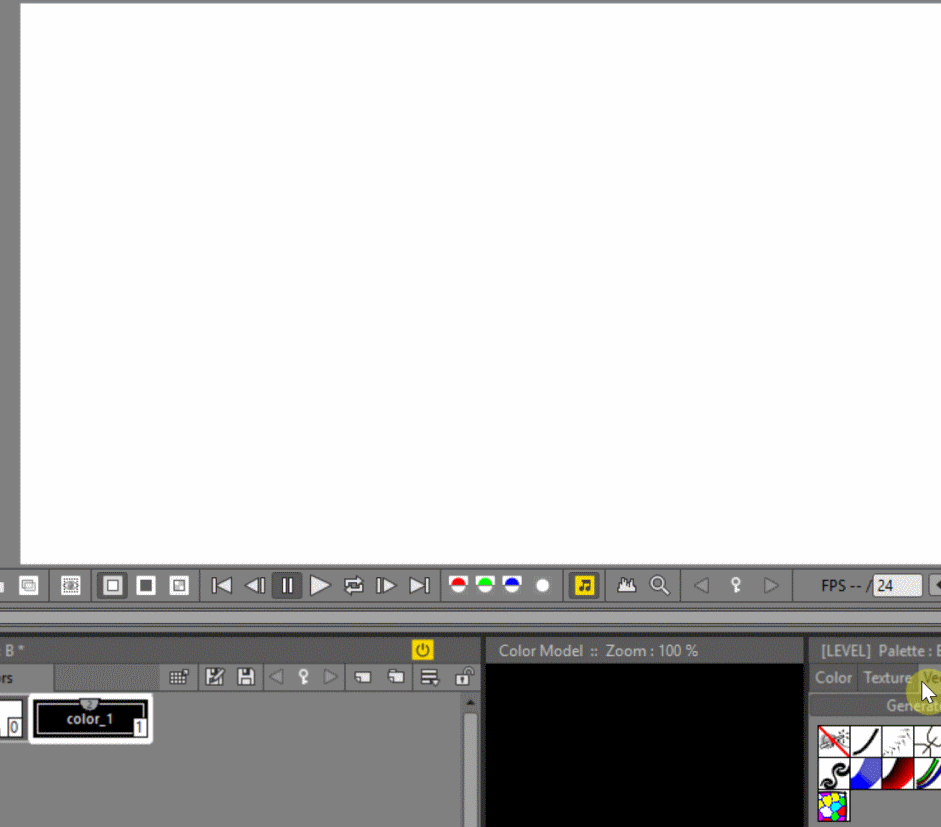941x827 pixels.
Task: Save the level using the floppy disk icon
Action: (x=245, y=677)
